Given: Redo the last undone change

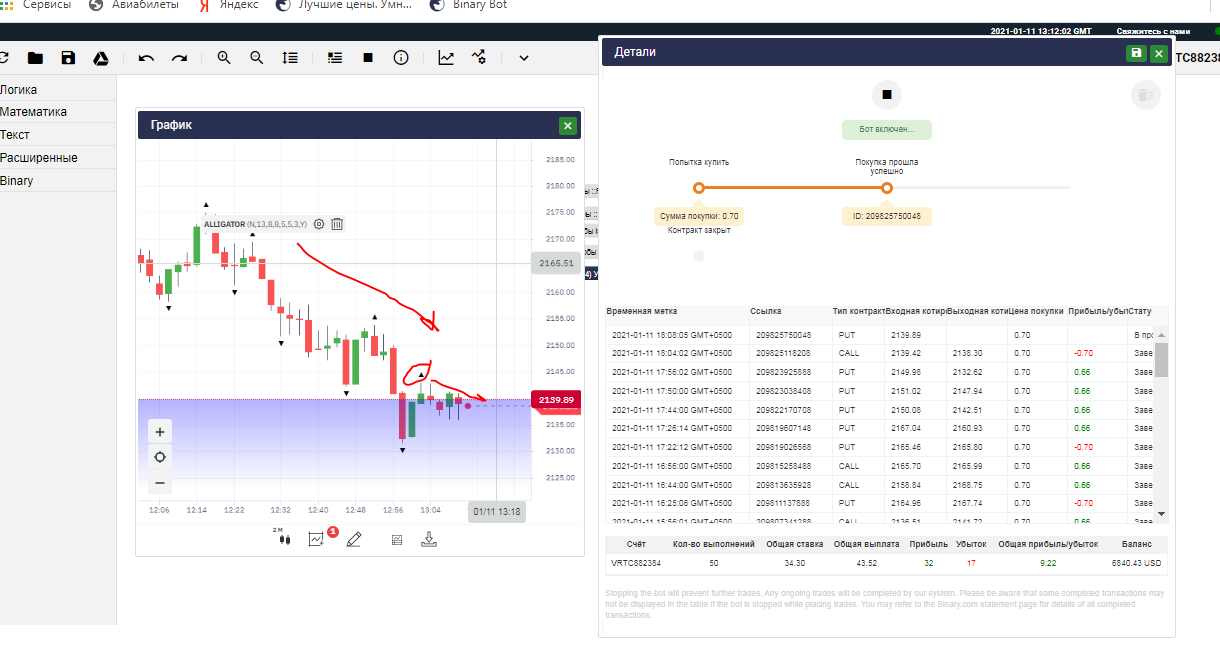Looking at the screenshot, I should pos(179,58).
